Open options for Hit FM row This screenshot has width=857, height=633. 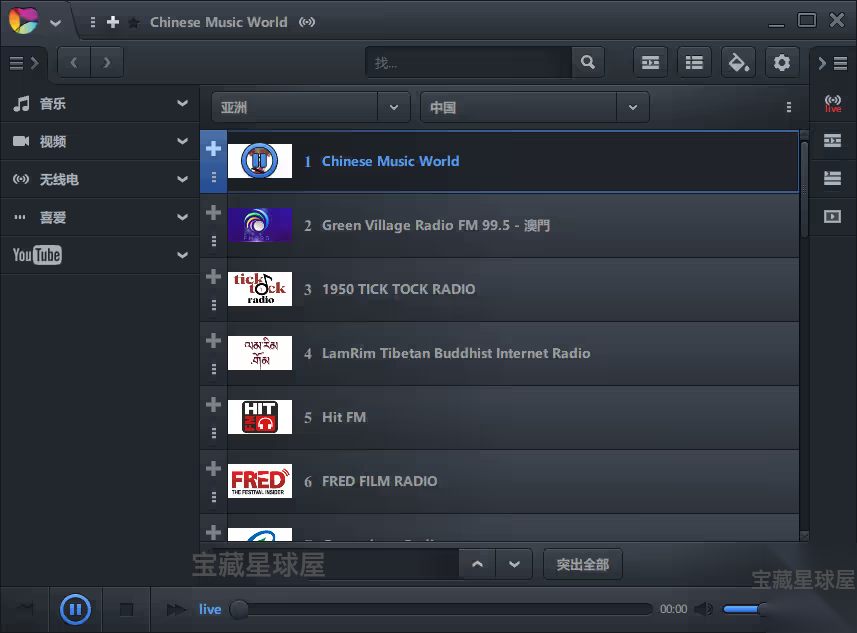coord(214,433)
